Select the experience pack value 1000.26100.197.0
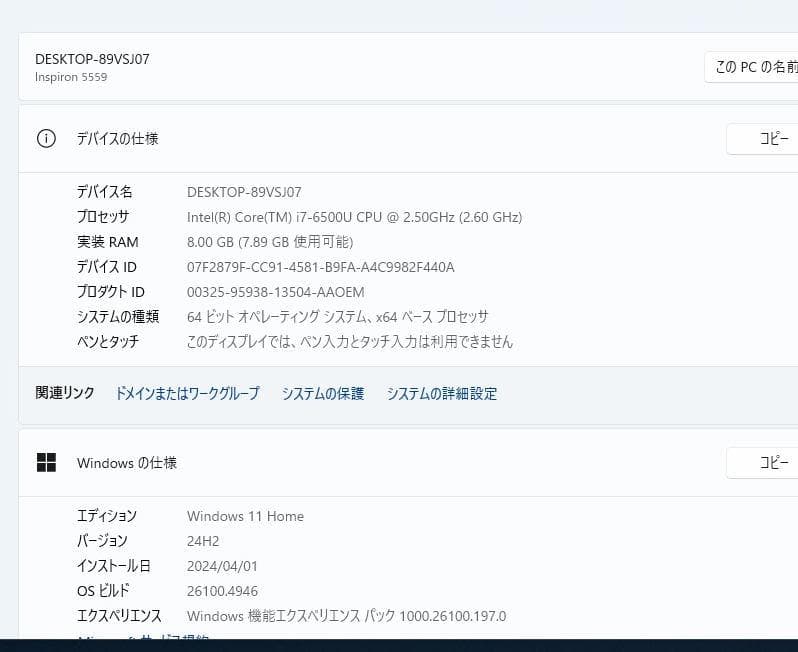The width and height of the screenshot is (798, 652). click(x=347, y=616)
